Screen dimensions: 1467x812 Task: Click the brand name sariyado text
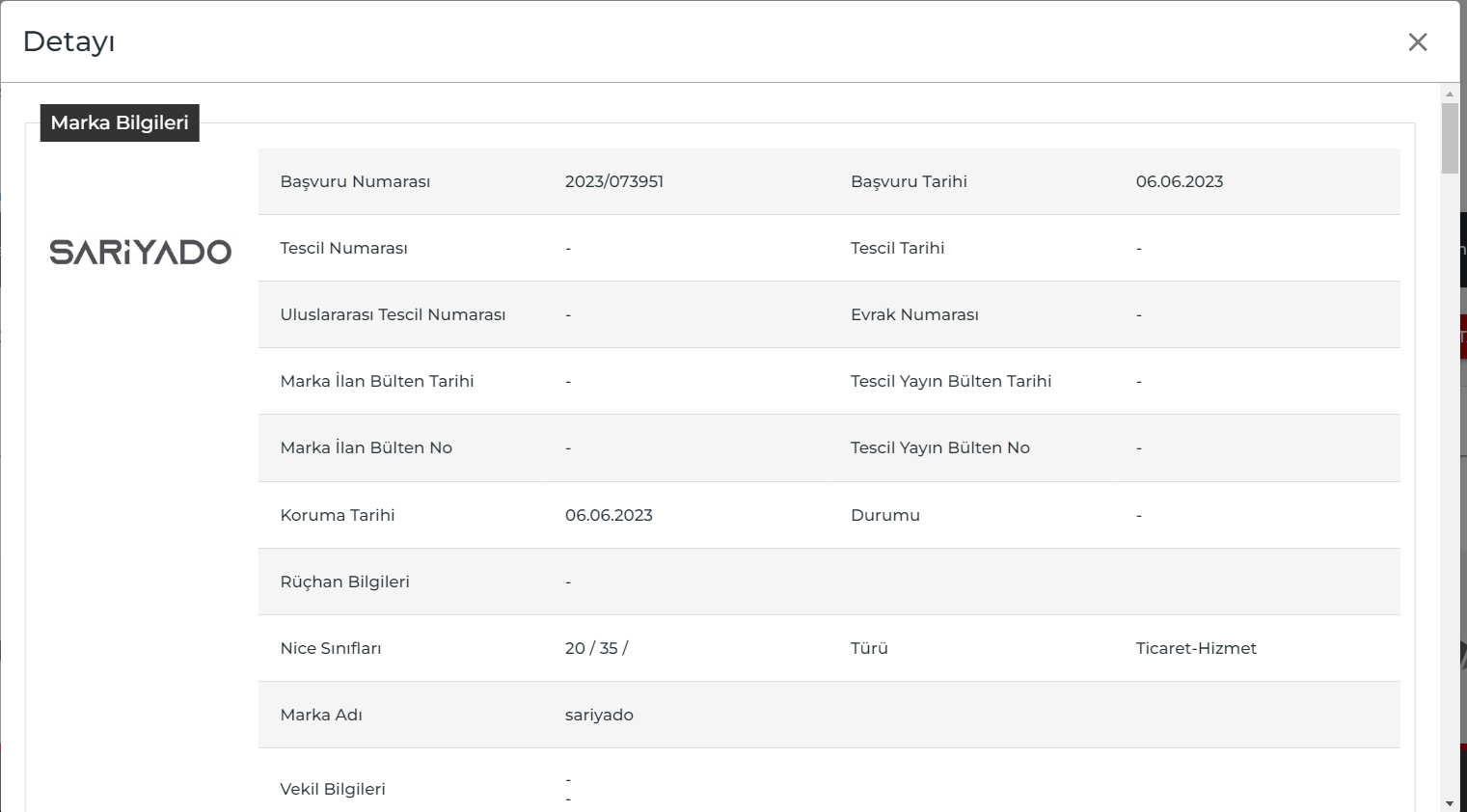point(599,715)
